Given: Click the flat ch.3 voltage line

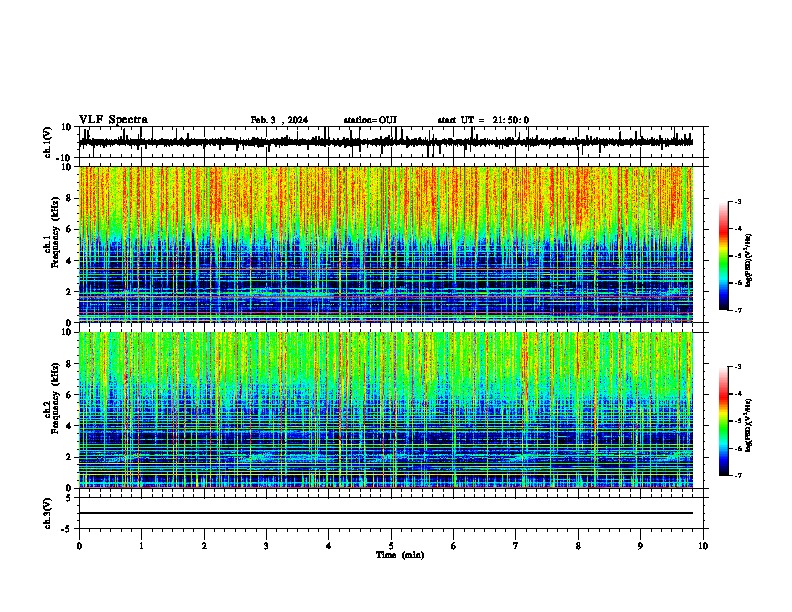Looking at the screenshot, I should (x=386, y=513).
